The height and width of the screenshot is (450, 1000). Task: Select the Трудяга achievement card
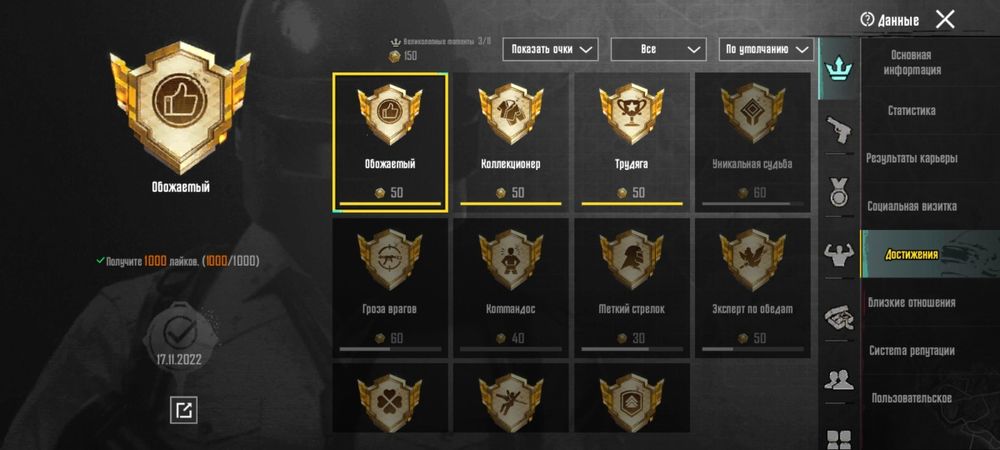[632, 143]
